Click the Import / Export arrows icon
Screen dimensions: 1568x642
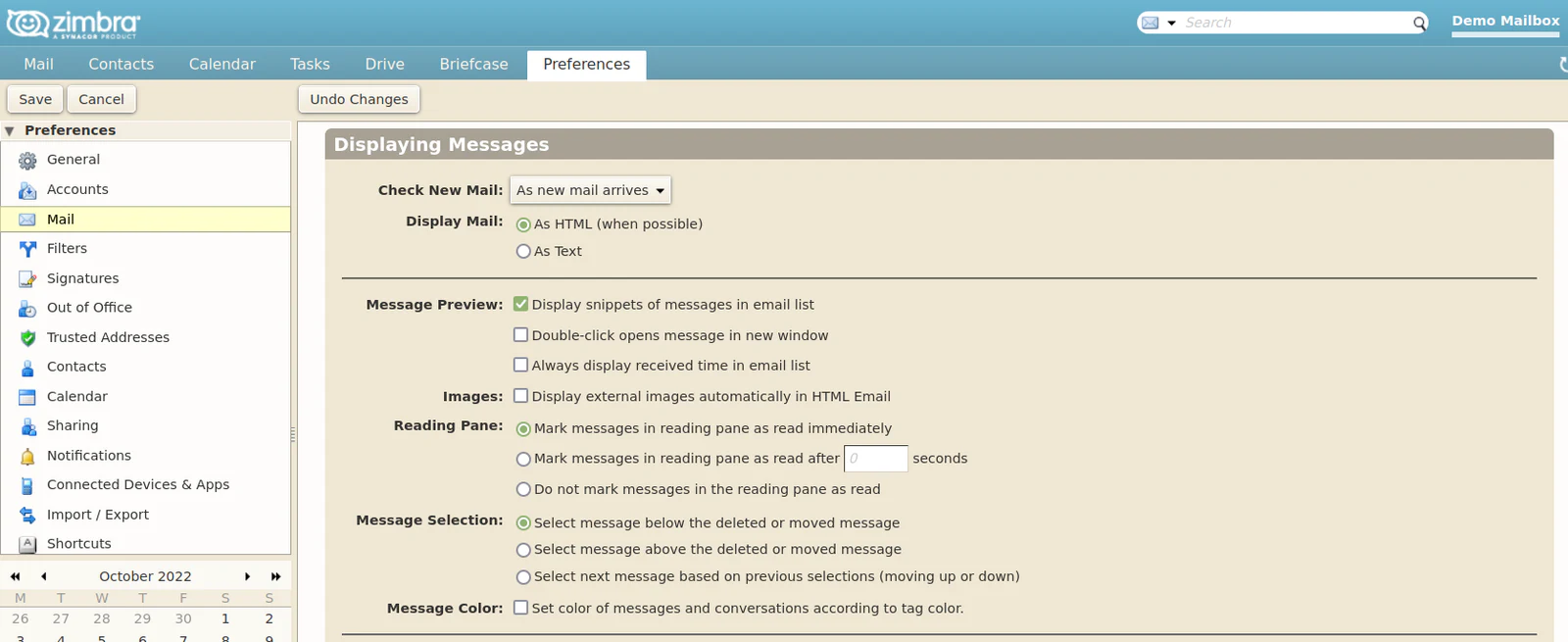[x=27, y=515]
